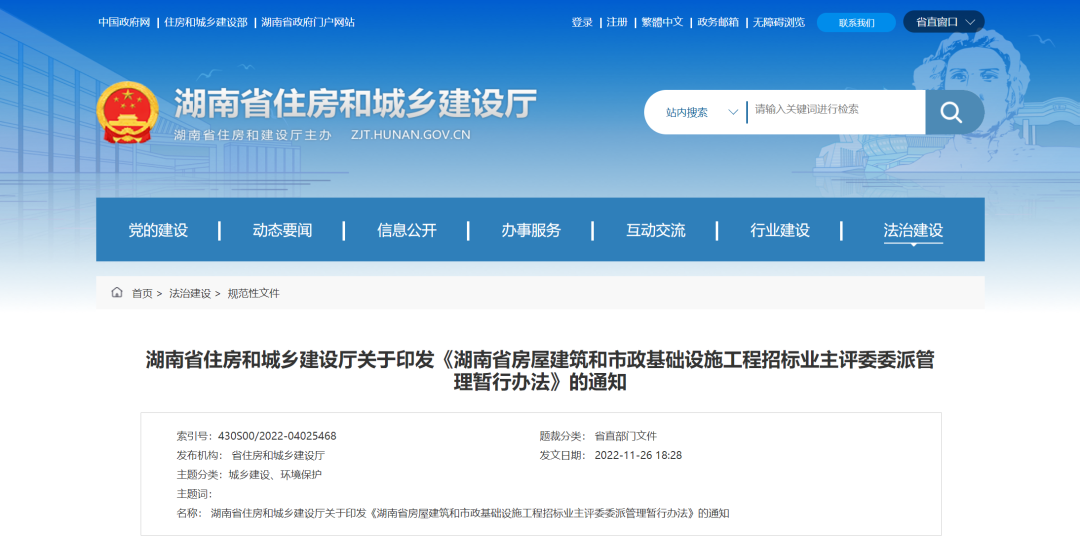This screenshot has height=538, width=1080.
Task: Click the ZJT.HUNAN.GOV.CN text
Action: click(411, 135)
